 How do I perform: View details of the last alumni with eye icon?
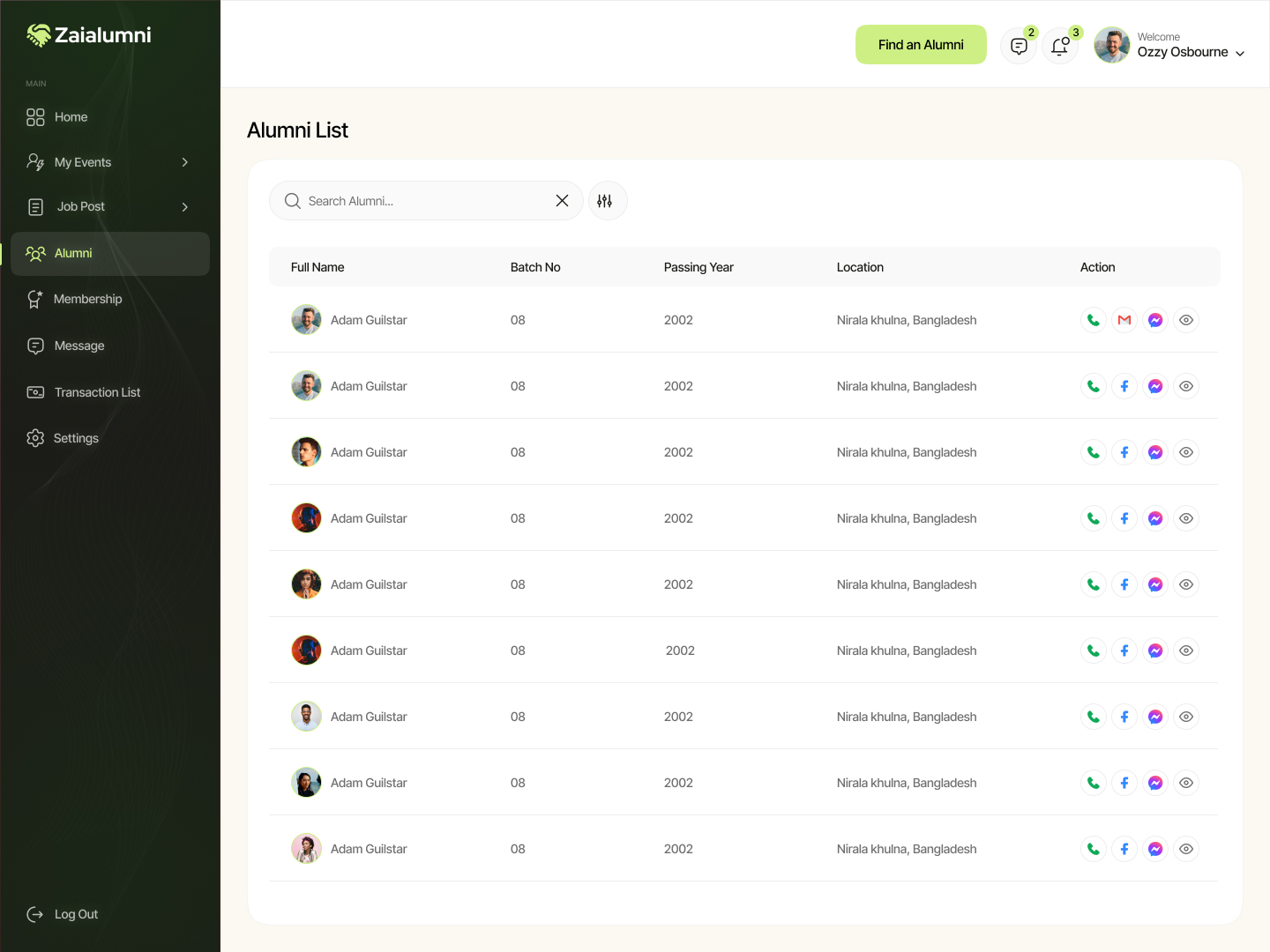[x=1185, y=848]
